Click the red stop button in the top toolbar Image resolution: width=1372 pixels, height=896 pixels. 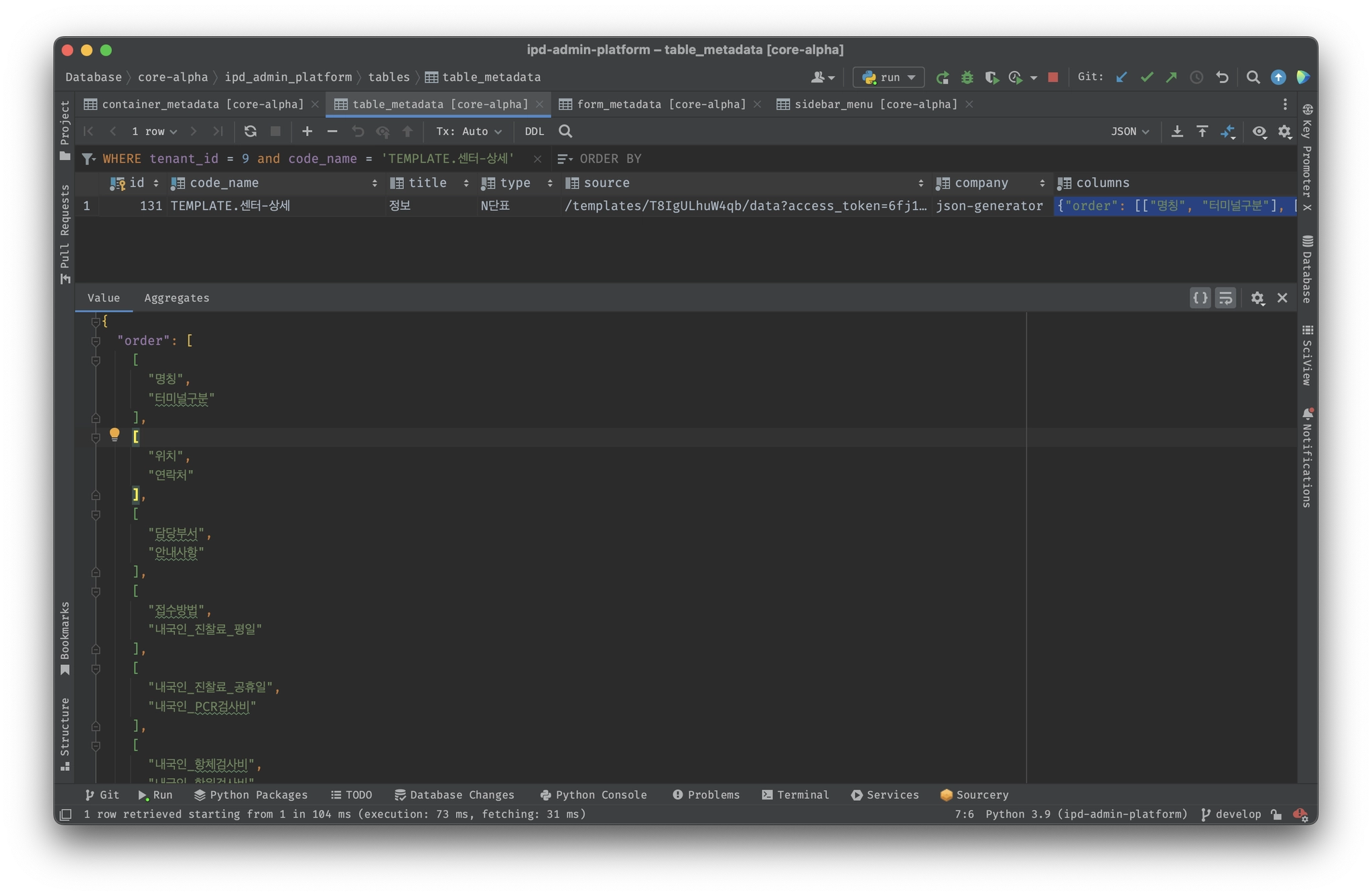[1052, 77]
